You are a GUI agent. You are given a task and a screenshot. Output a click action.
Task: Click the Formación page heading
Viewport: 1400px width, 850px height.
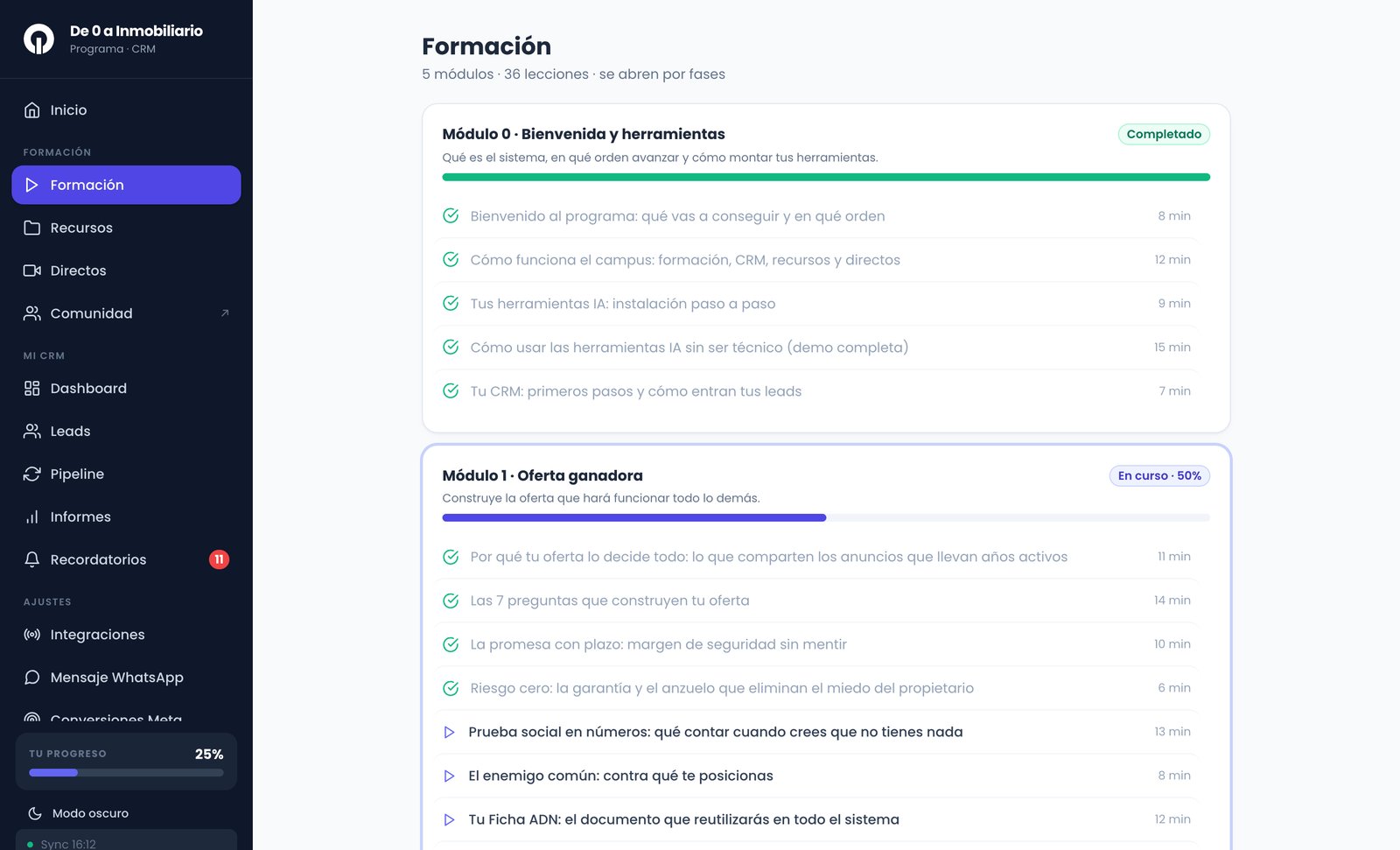point(486,46)
